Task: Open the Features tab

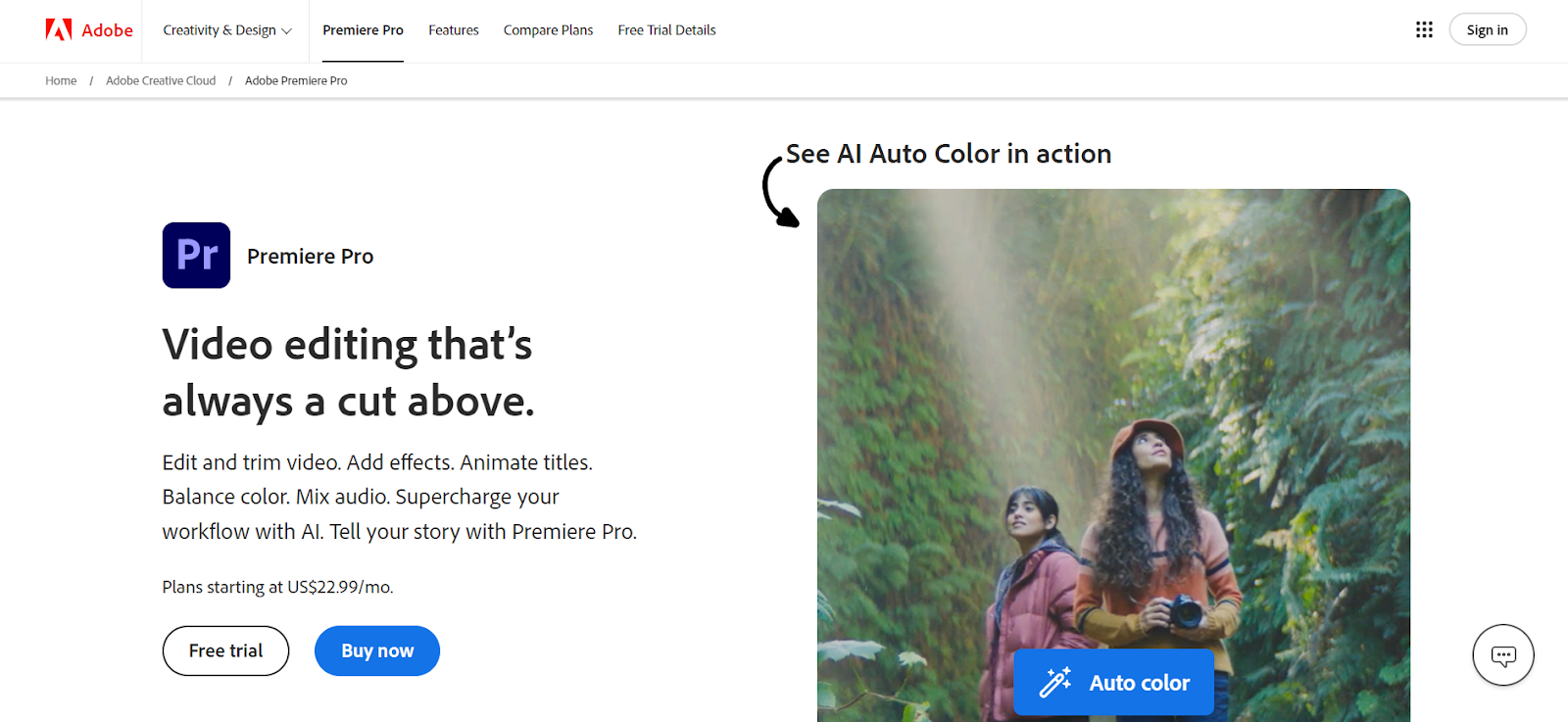Action: [454, 30]
